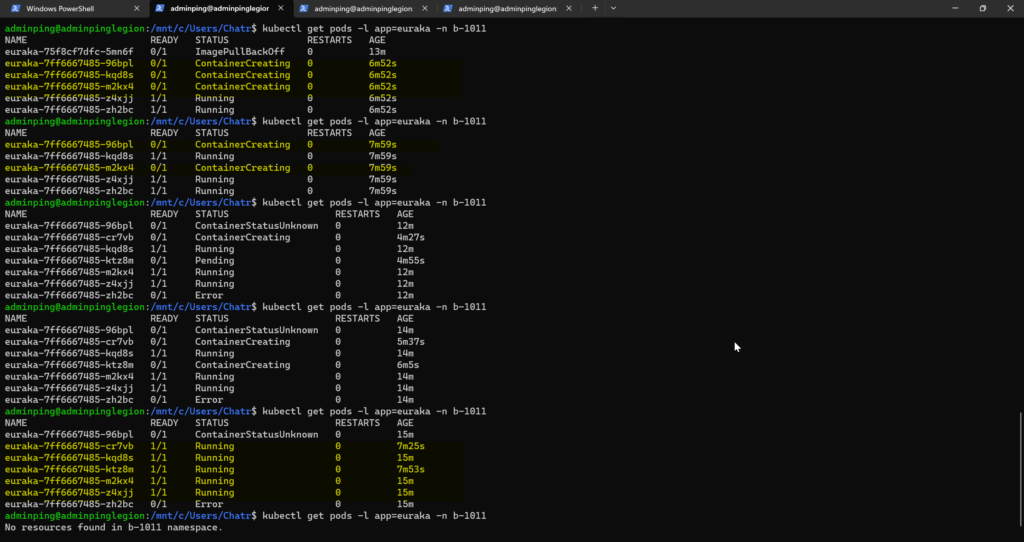Click the terminal vertical scrollbar thumb

tap(1021, 468)
